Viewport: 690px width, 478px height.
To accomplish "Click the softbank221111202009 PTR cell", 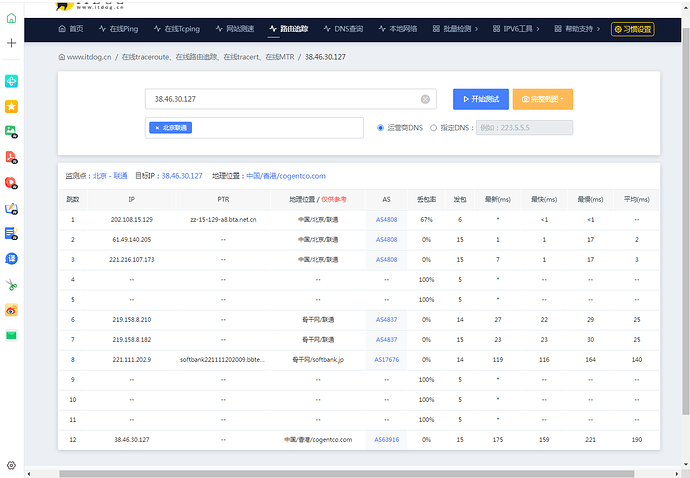I will pos(223,360).
